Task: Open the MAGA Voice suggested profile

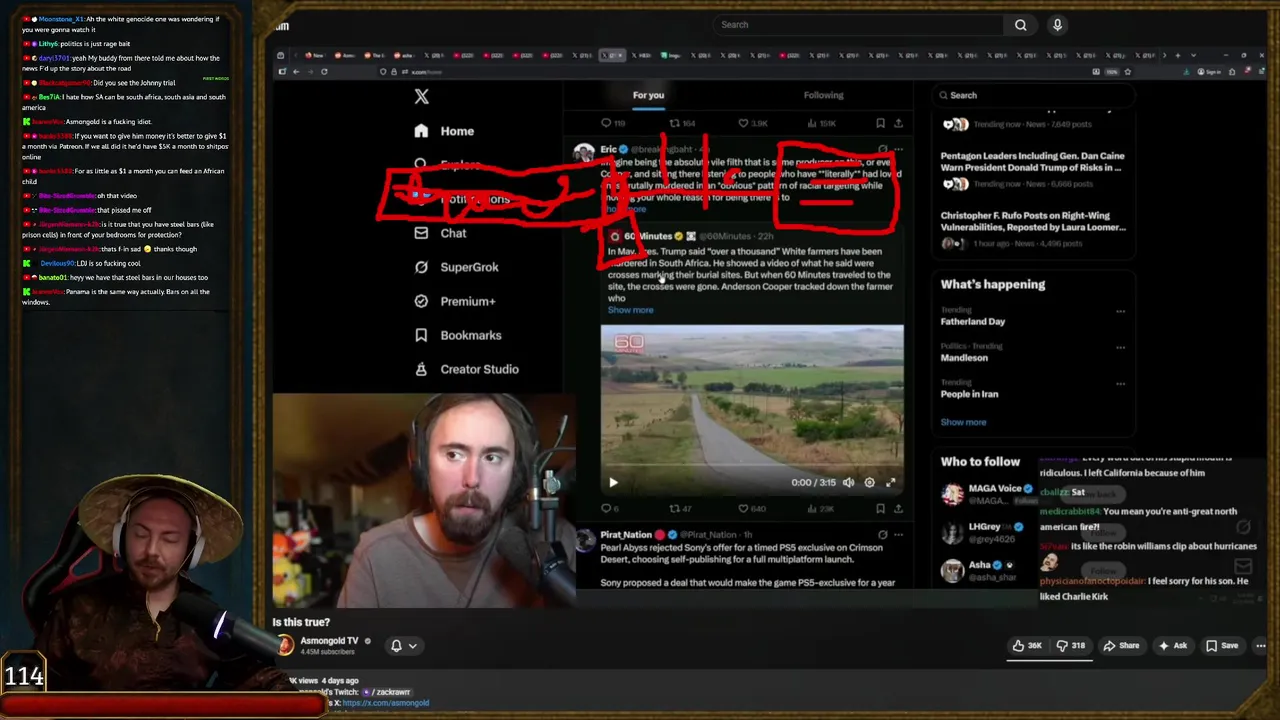Action: [x=995, y=489]
